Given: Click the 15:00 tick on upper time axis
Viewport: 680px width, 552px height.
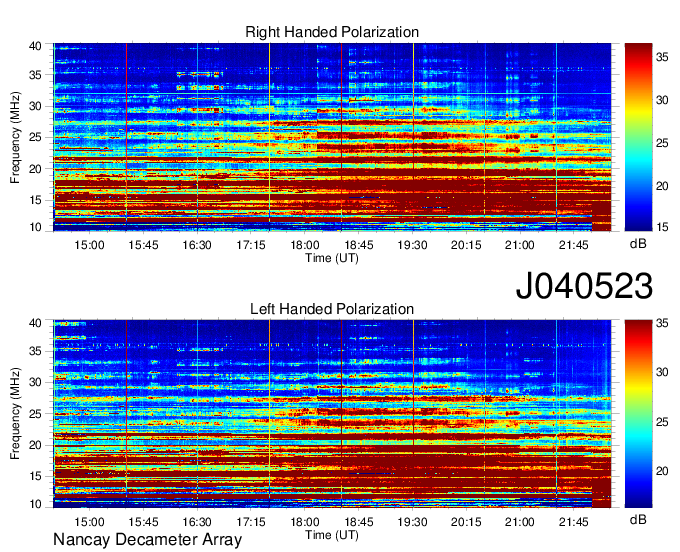Looking at the screenshot, I should pos(89,245).
